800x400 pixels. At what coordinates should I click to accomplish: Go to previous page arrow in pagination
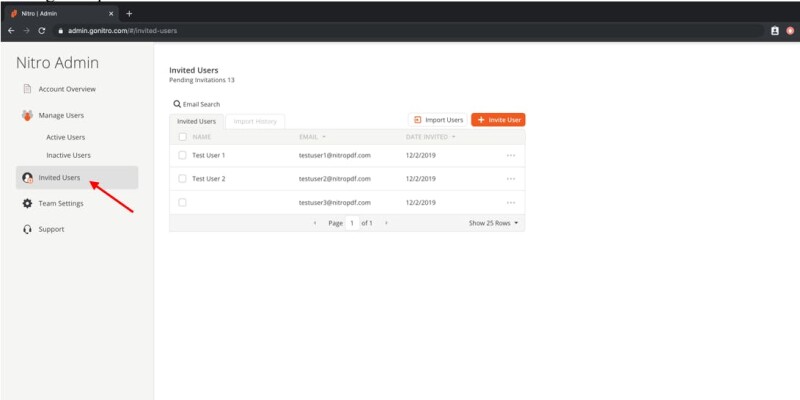pos(315,223)
